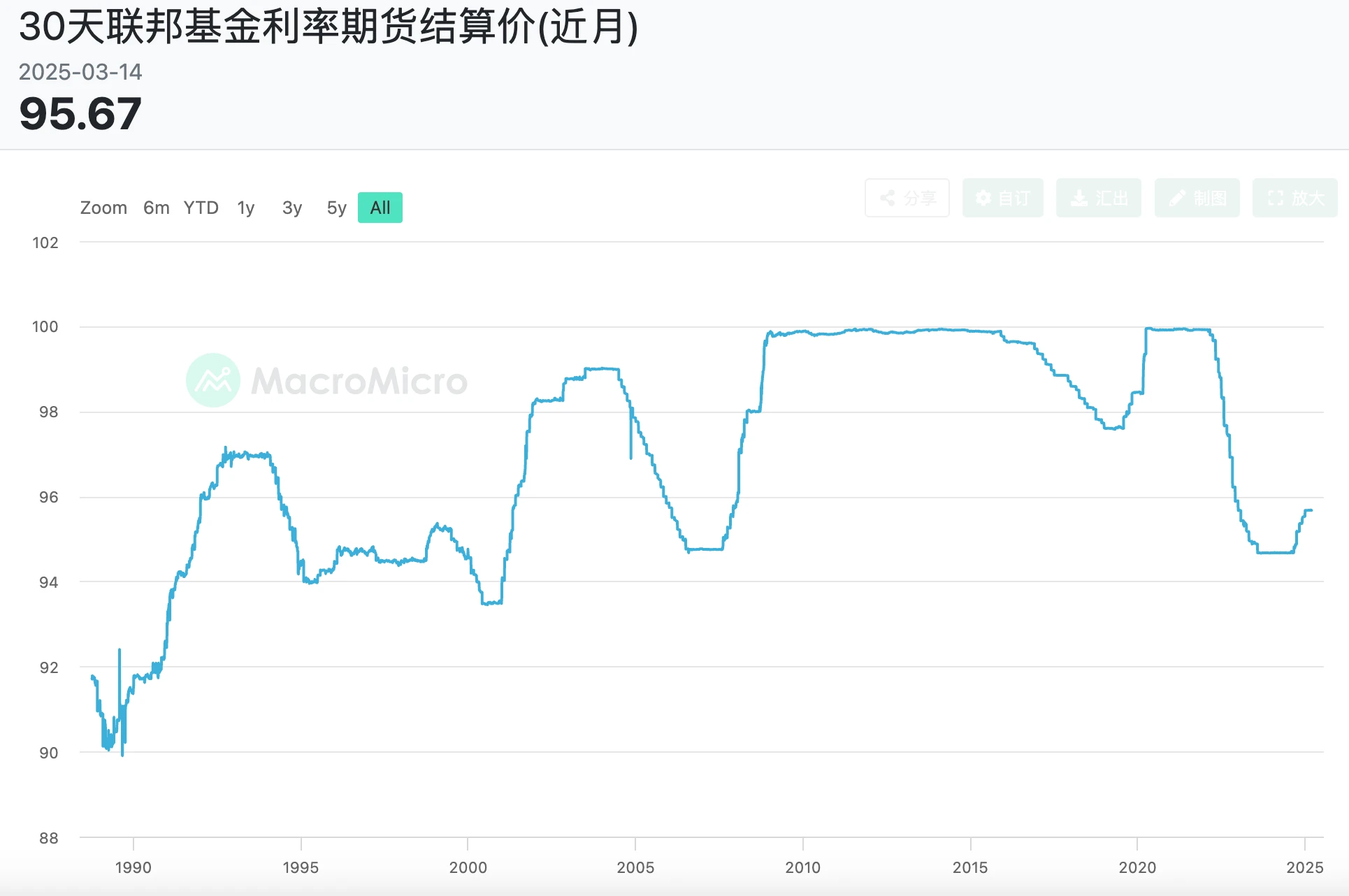Click the gear icon in 自订
The image size is (1349, 896).
[x=983, y=198]
